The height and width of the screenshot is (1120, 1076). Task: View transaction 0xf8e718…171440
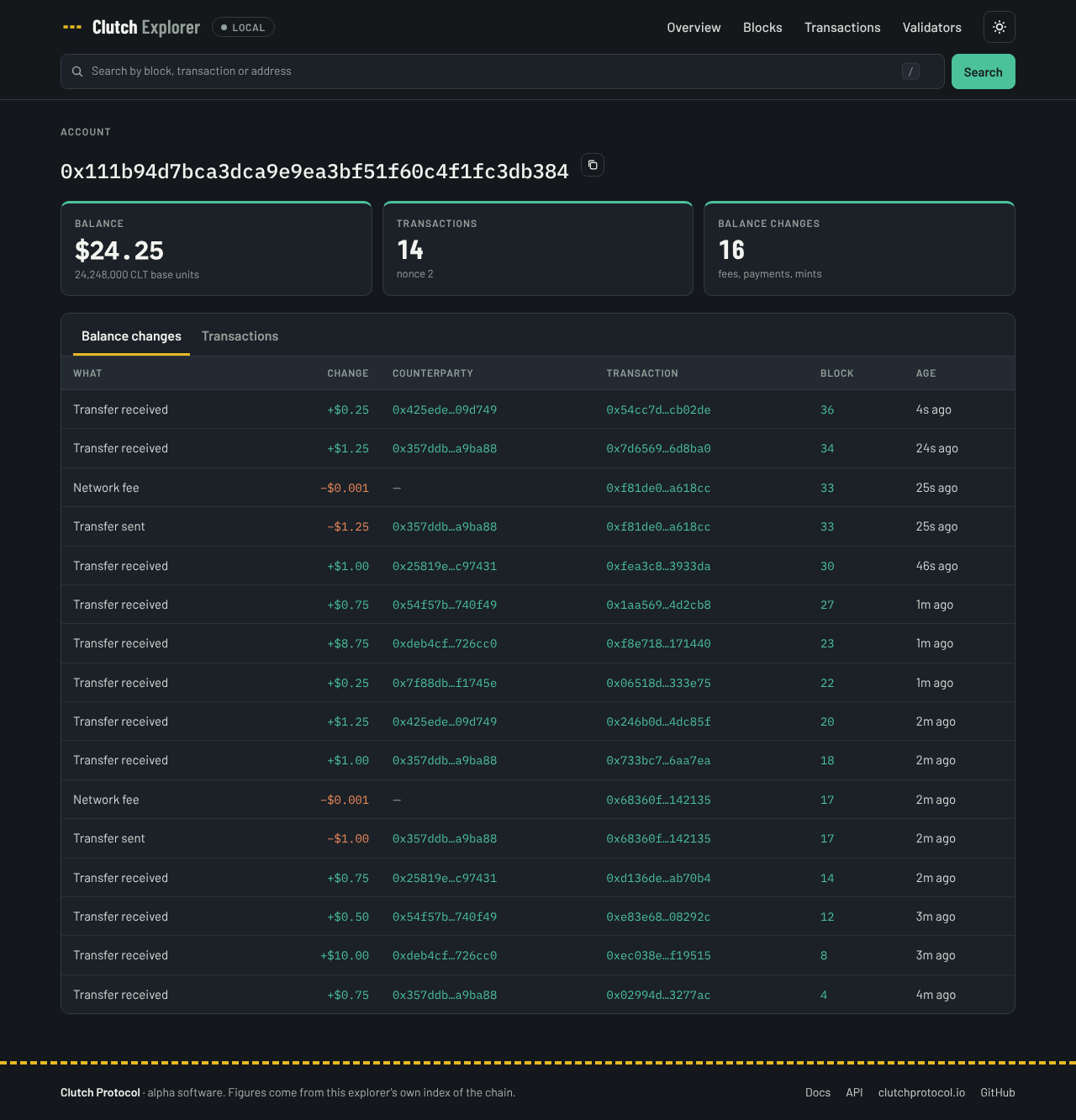pyautogui.click(x=658, y=643)
